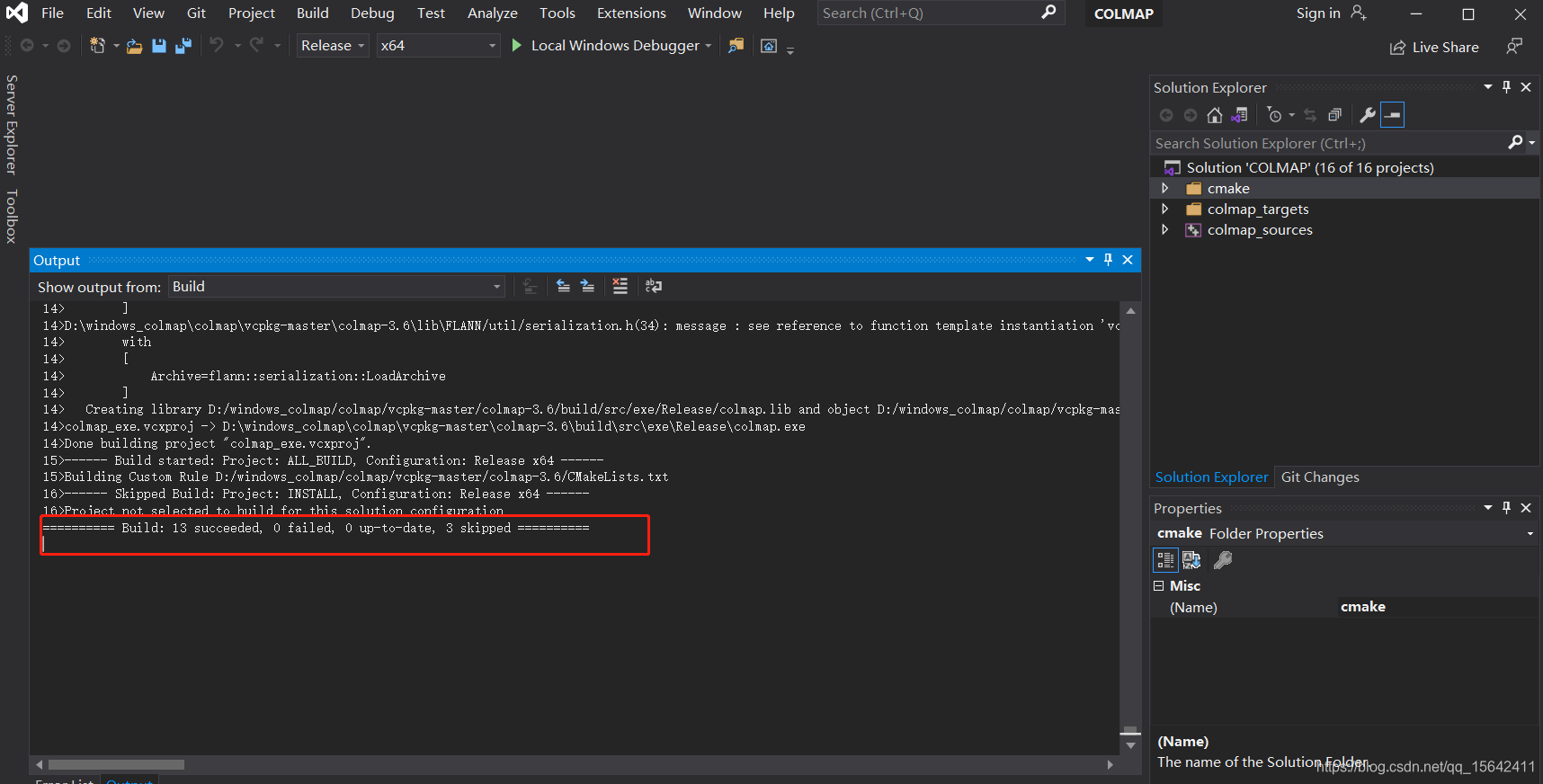Expand the colmap_targets folder node
This screenshot has height=784, width=1543.
(x=1165, y=209)
